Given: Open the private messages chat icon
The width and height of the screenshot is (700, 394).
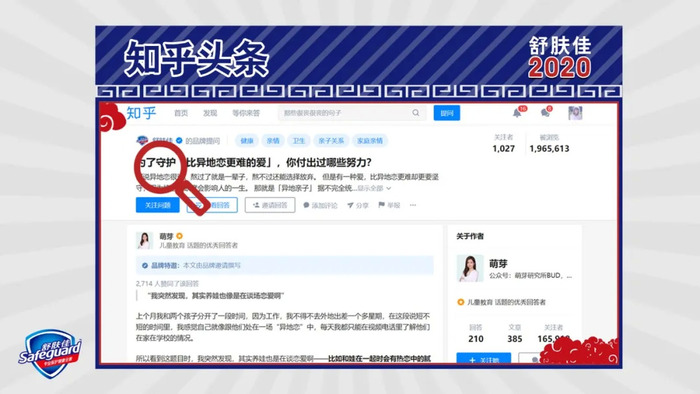Looking at the screenshot, I should 545,113.
